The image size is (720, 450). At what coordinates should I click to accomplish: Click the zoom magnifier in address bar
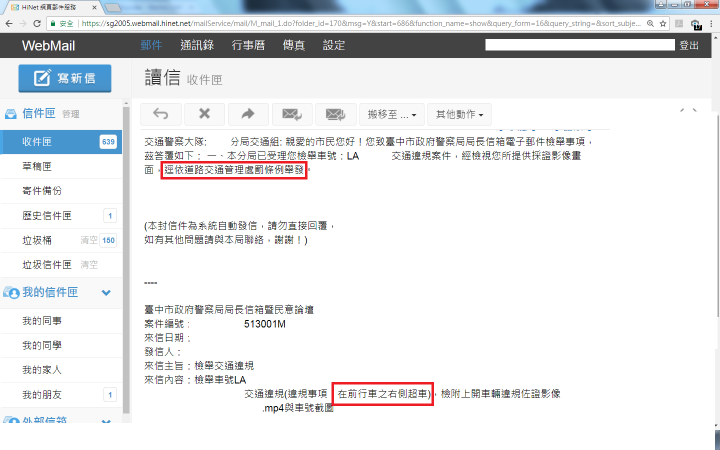[x=650, y=23]
